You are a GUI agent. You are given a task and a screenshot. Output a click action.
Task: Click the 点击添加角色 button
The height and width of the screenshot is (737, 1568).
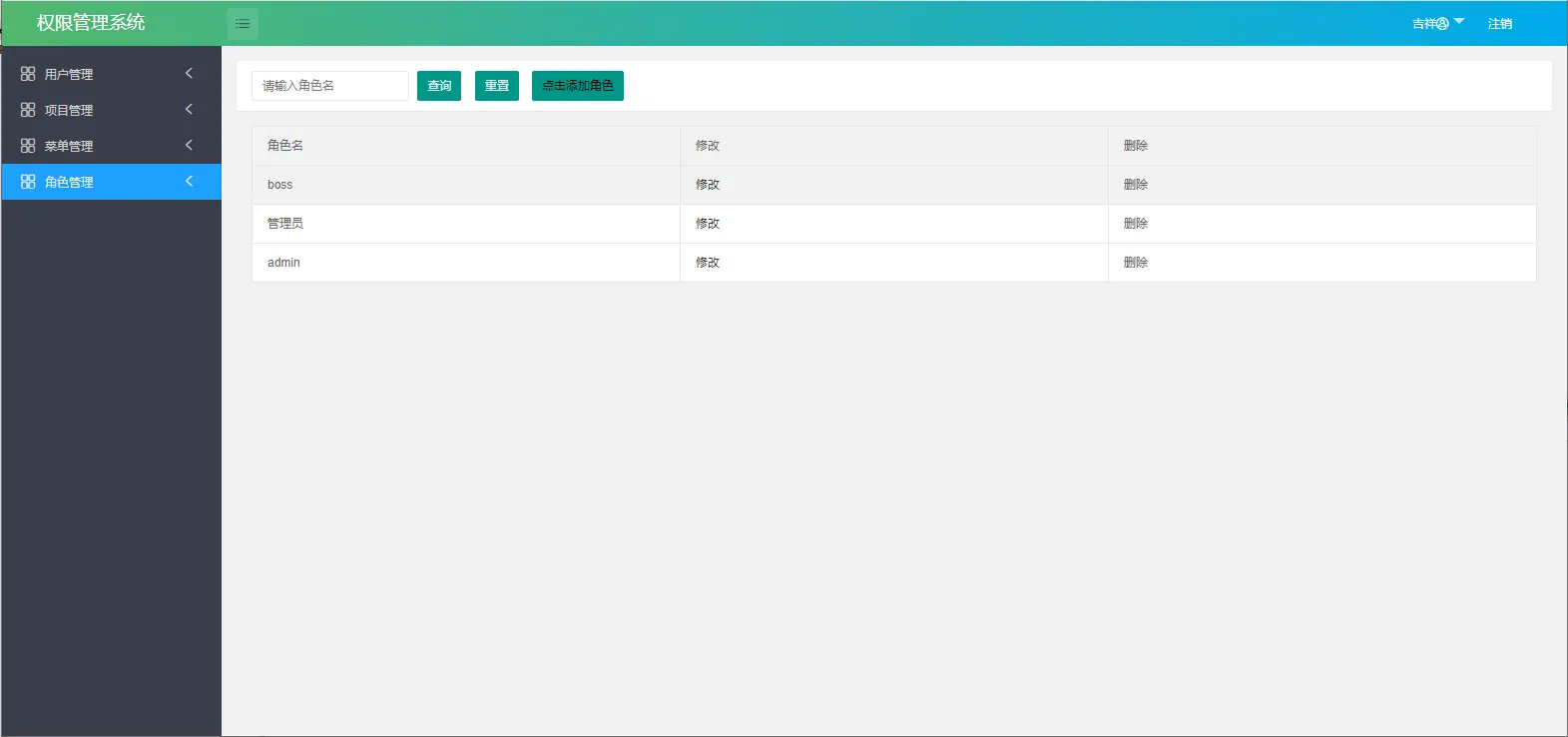577,86
